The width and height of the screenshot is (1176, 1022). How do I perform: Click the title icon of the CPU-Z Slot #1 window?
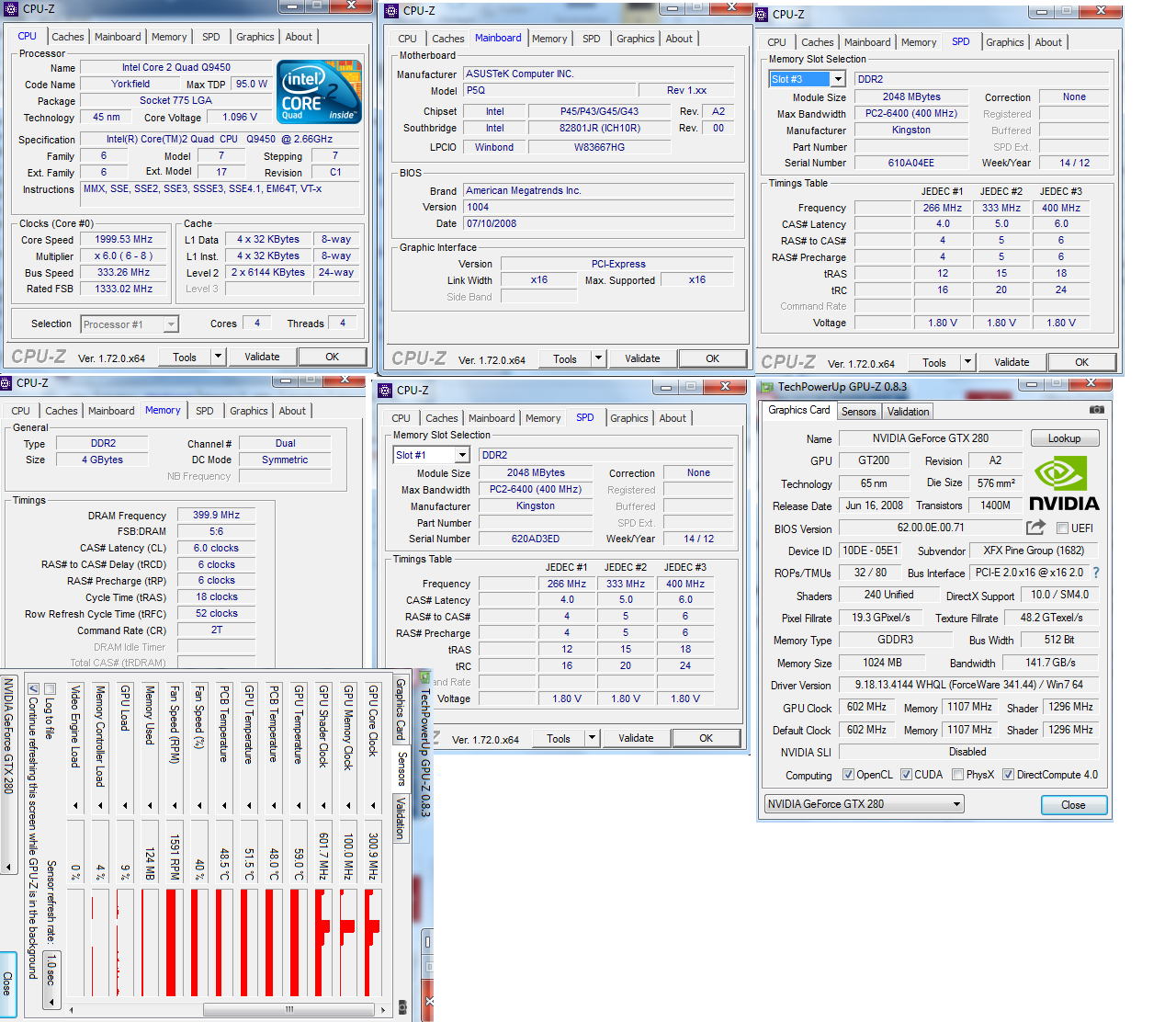coord(385,391)
